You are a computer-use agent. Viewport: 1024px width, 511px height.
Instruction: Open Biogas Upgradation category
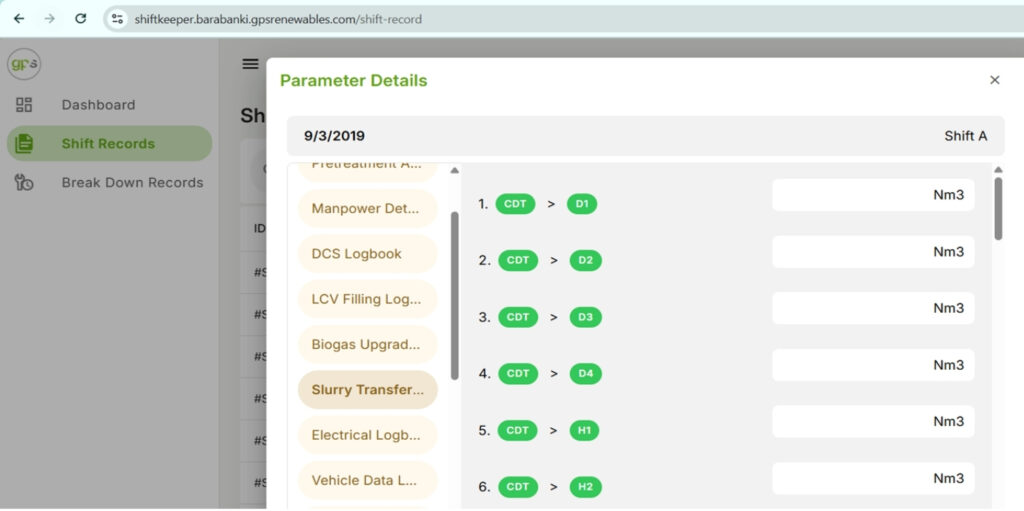367,345
